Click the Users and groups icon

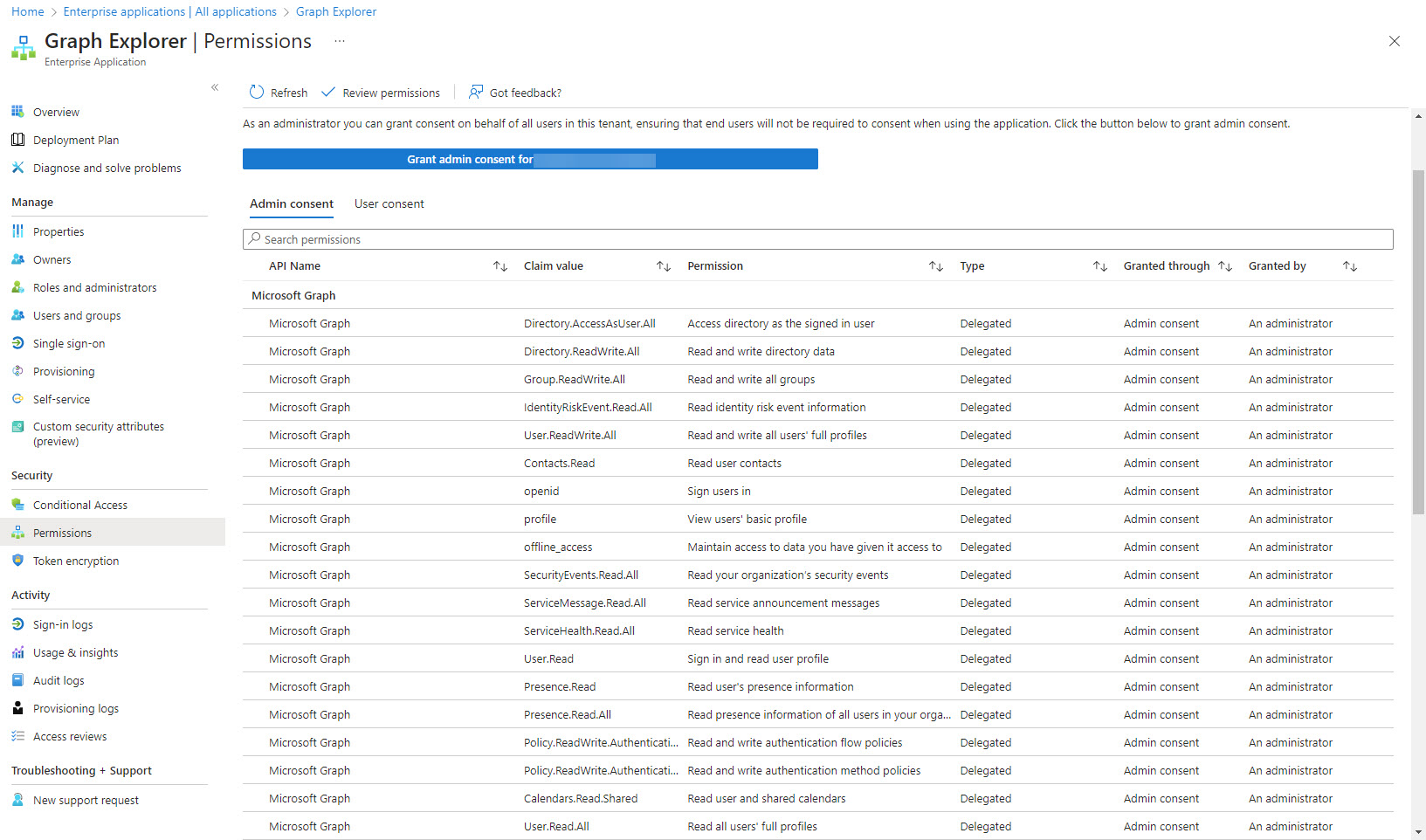click(17, 315)
